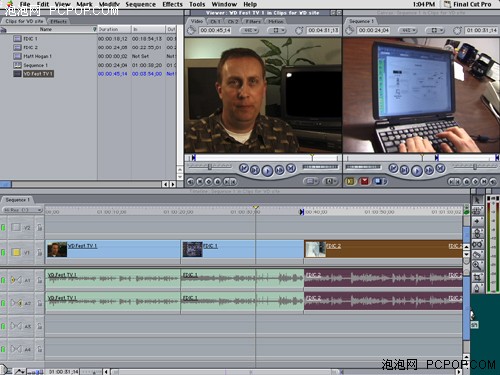
Task: Select the Roll edit tool
Action: click(x=477, y=233)
